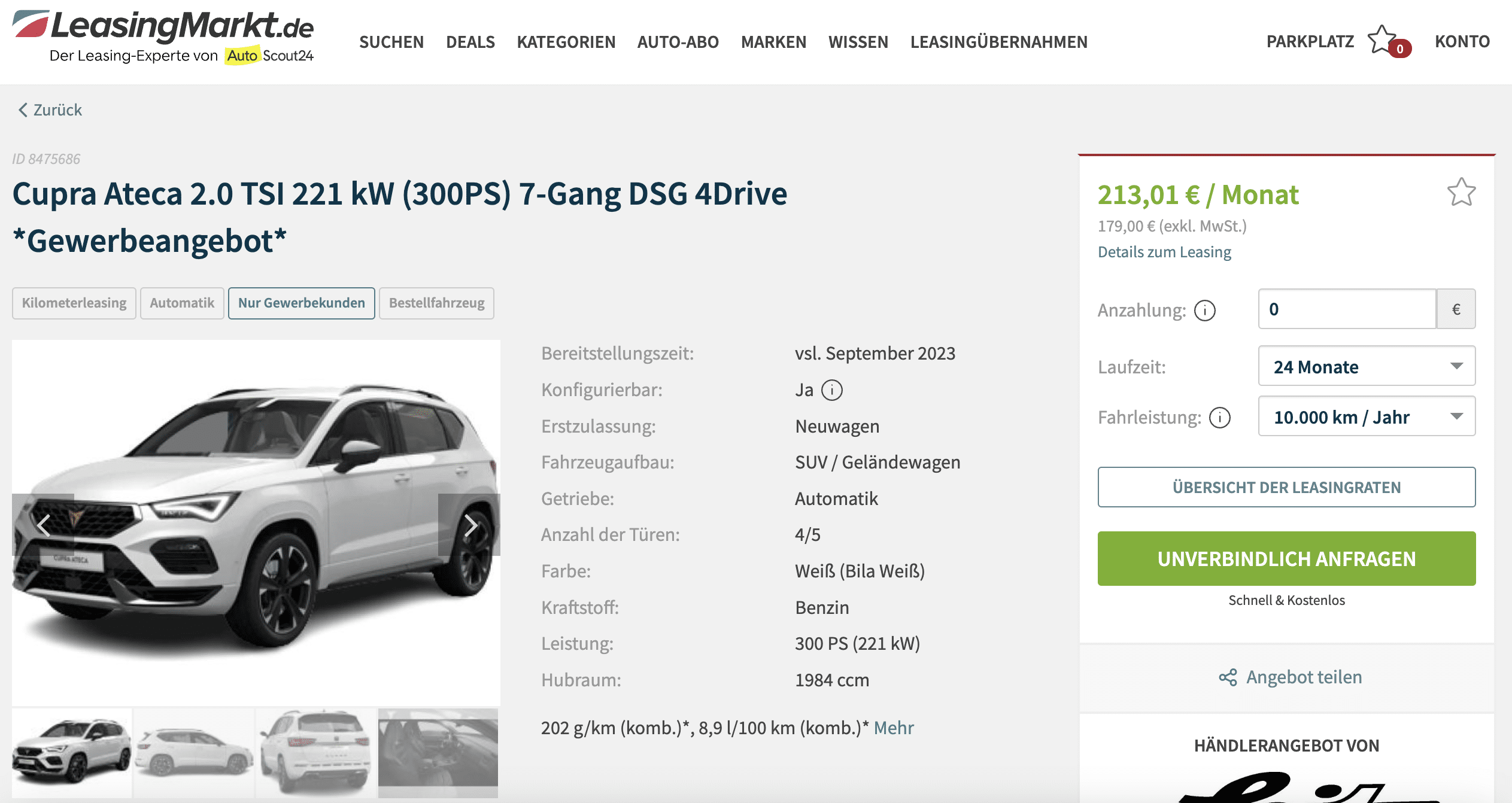Open the AUTO-ABO menu

click(678, 42)
